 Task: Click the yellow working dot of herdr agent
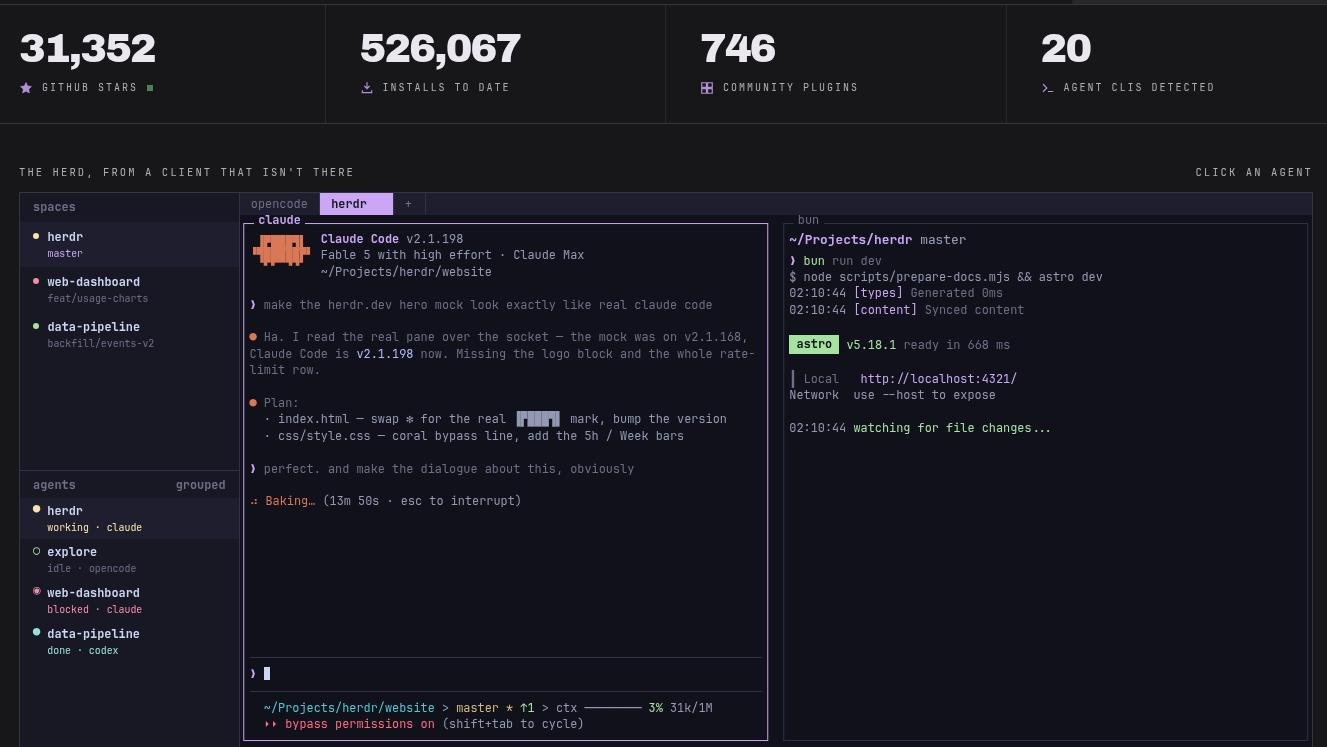coord(36,510)
